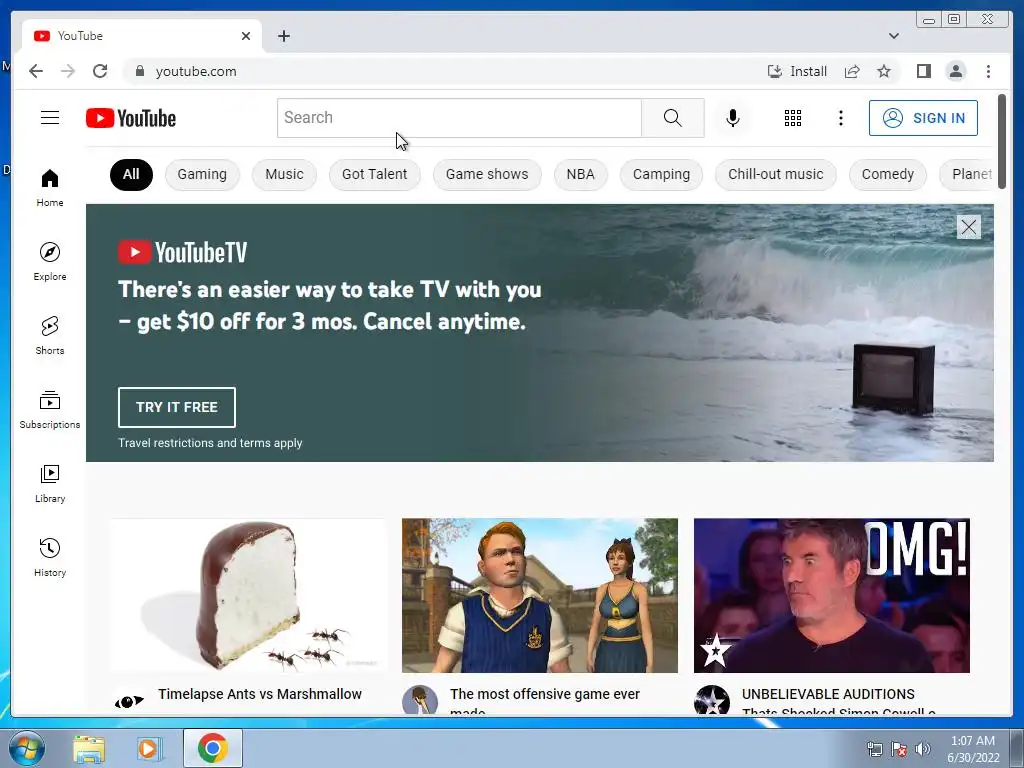Image resolution: width=1024 pixels, height=768 pixels.
Task: Click the SIGN IN button
Action: point(923,118)
